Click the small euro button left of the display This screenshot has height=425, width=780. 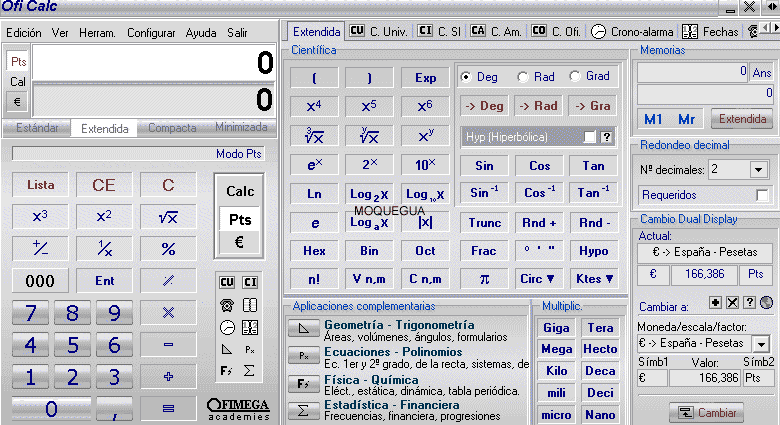17,102
